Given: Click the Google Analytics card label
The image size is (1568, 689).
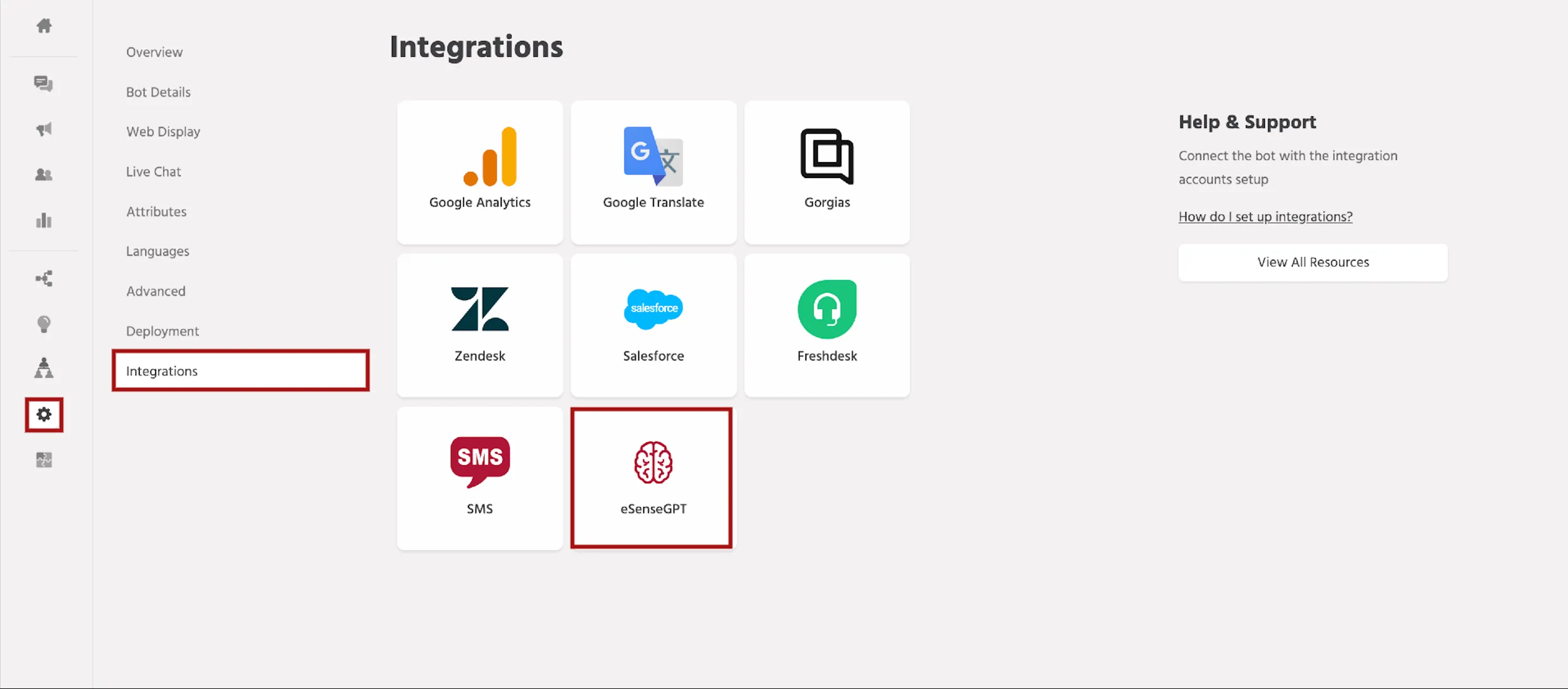Looking at the screenshot, I should [480, 203].
